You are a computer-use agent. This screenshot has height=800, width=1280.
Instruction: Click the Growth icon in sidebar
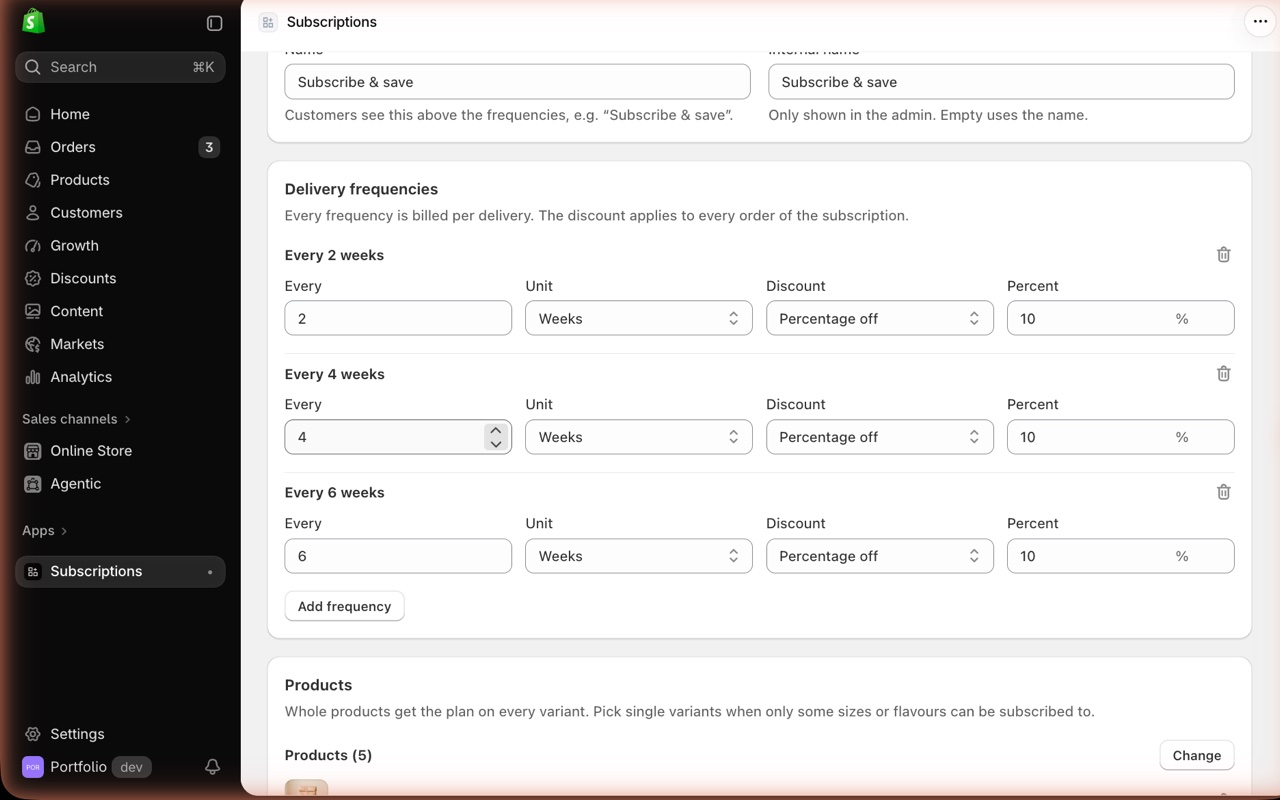tap(33, 246)
